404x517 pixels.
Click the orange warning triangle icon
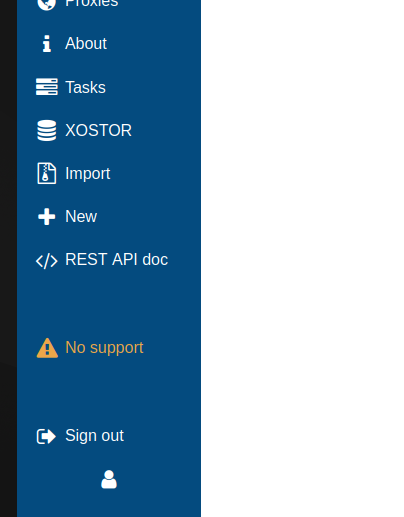[x=47, y=348]
